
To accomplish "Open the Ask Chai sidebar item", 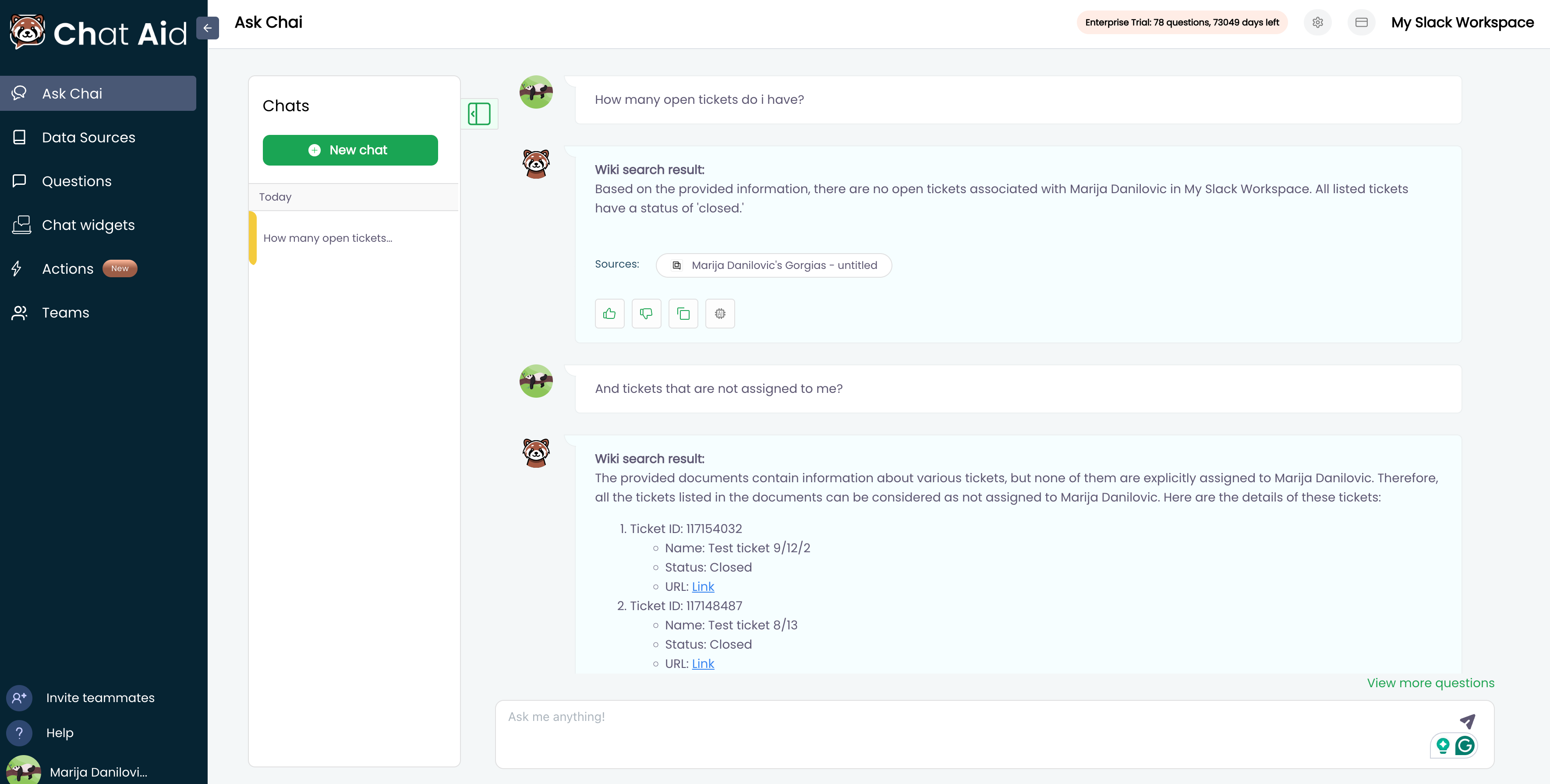I will (98, 93).
